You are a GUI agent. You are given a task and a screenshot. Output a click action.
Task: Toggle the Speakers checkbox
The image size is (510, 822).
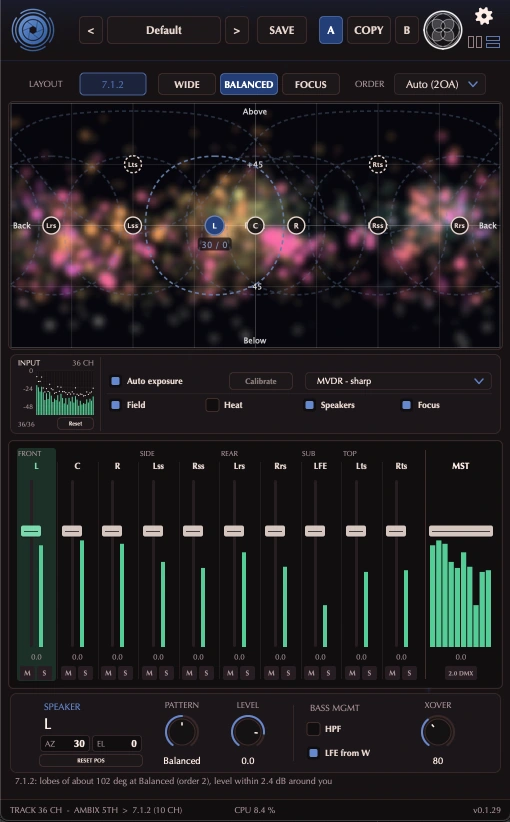click(x=310, y=405)
